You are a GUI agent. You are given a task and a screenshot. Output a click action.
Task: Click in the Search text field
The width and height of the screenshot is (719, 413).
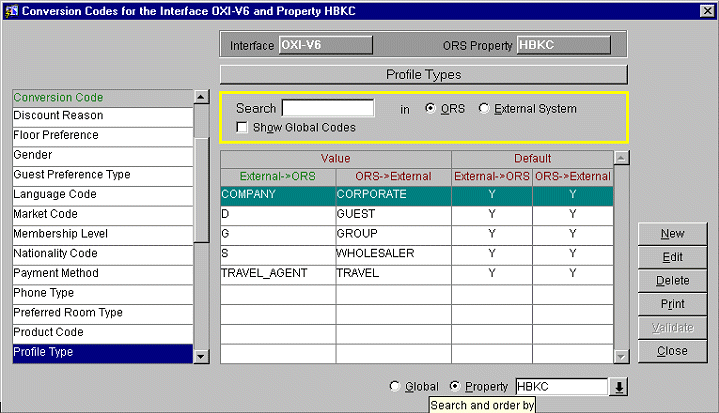click(327, 108)
